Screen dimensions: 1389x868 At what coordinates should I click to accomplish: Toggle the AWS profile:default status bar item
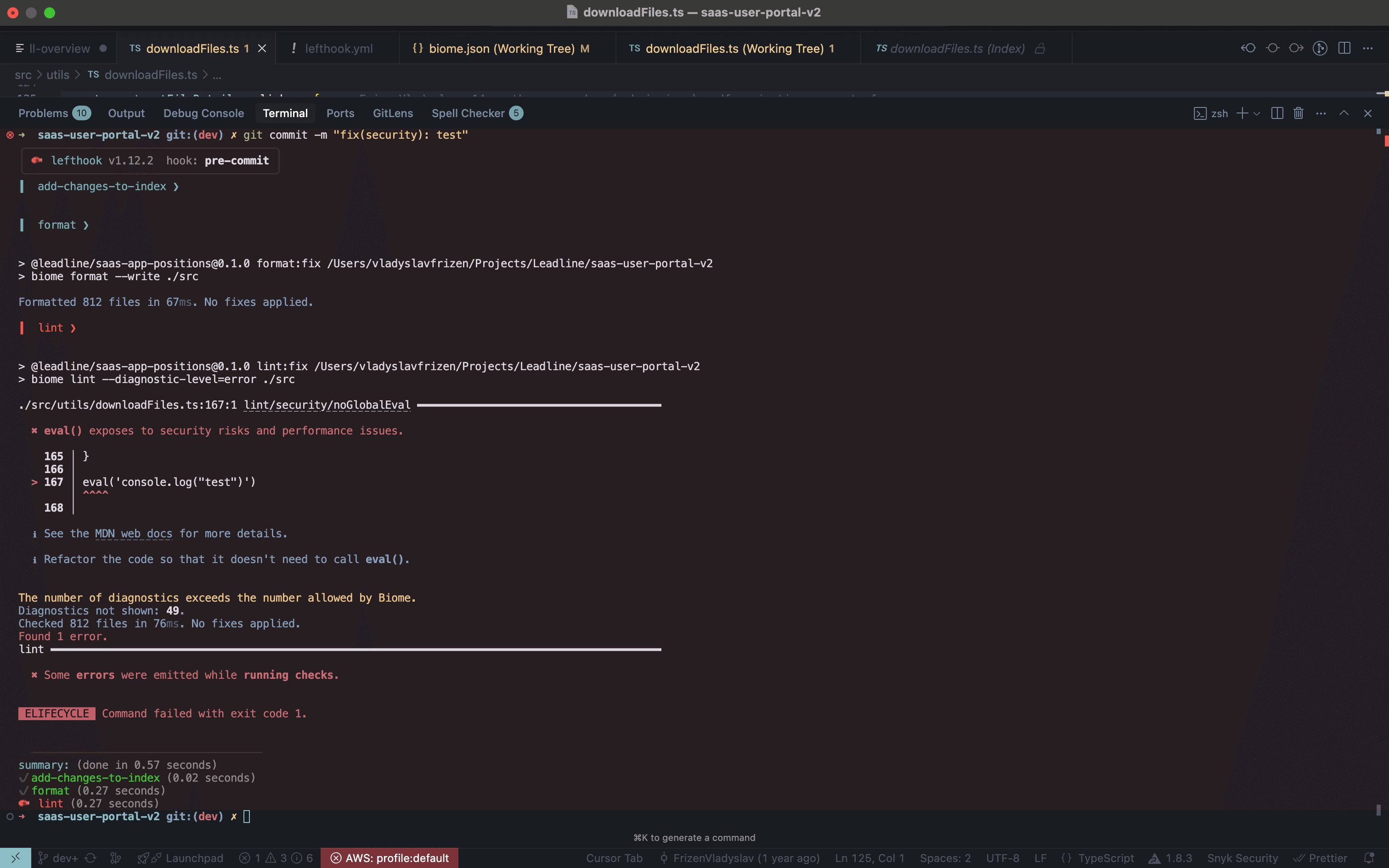389,858
